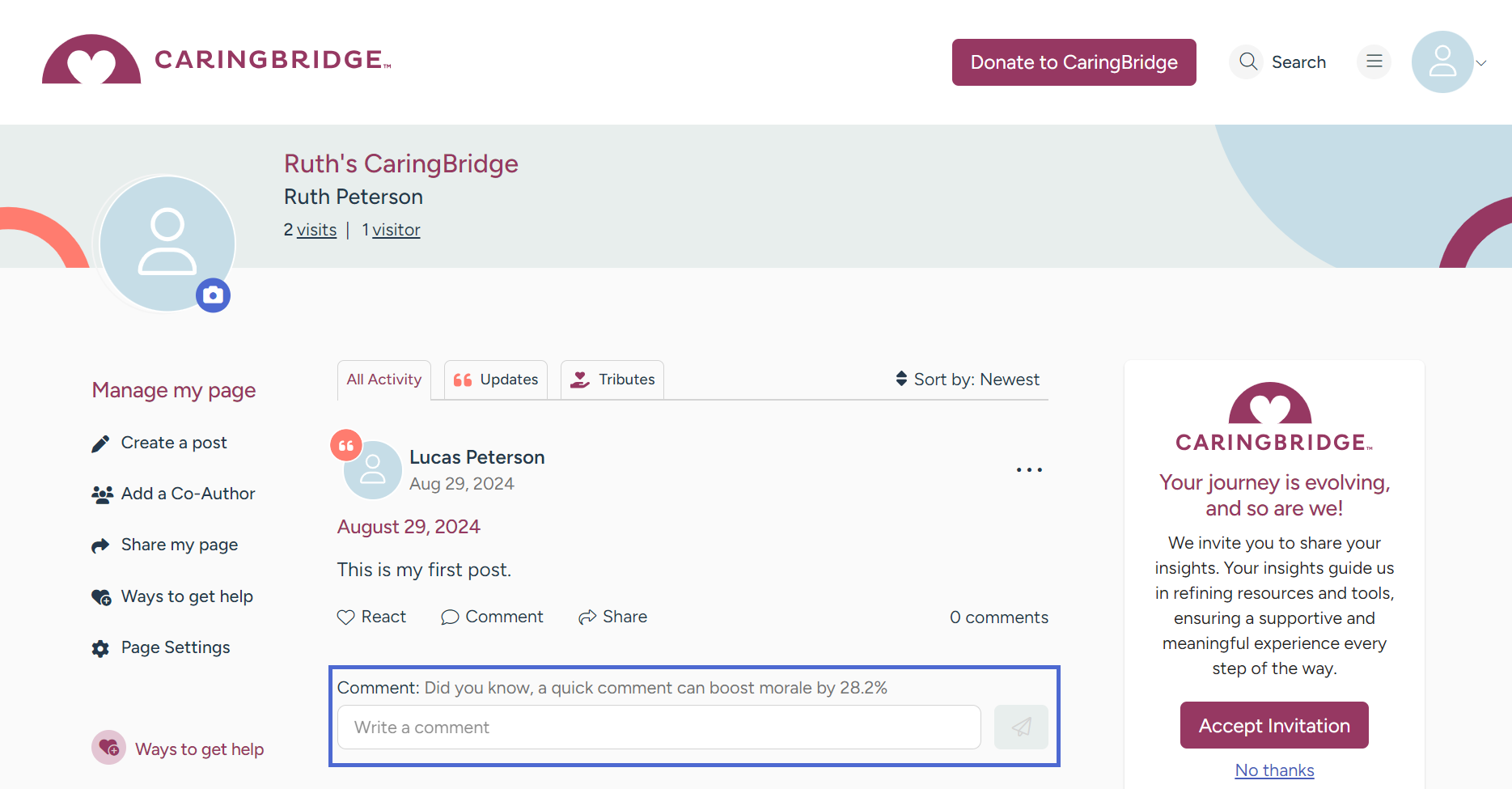Click the hamburger menu icon

(x=1374, y=62)
